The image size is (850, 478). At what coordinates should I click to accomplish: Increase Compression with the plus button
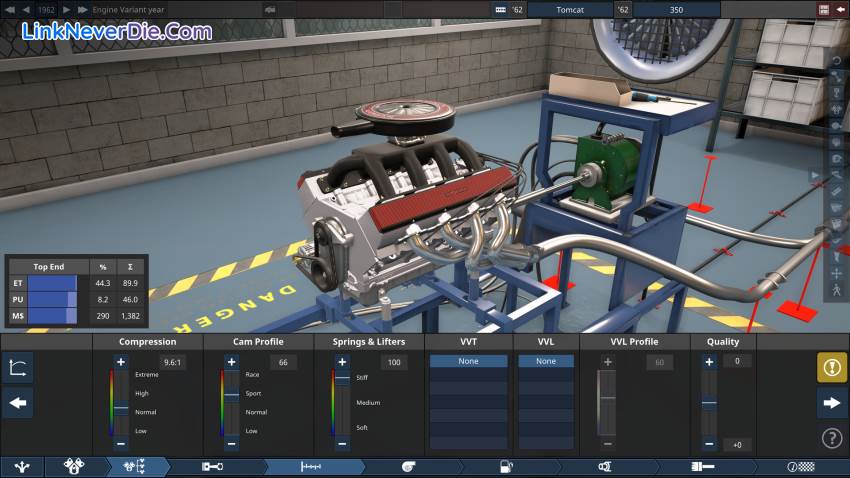coord(121,362)
